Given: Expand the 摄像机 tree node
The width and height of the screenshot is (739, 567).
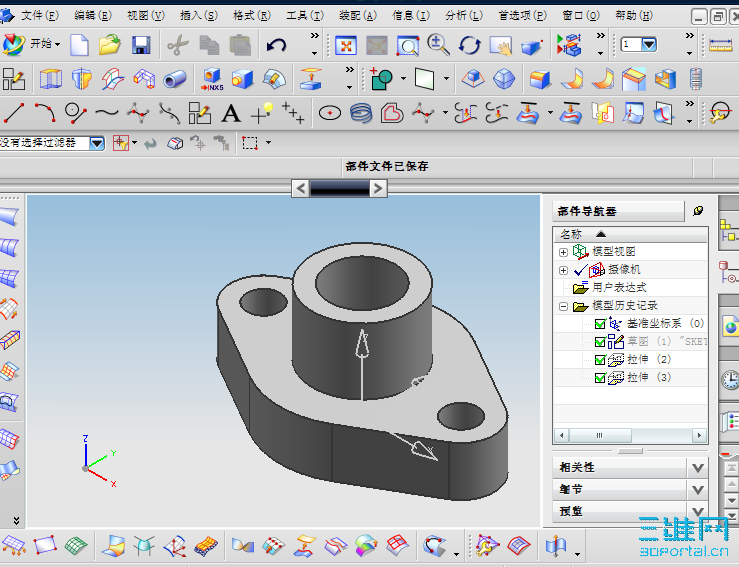Looking at the screenshot, I should pos(563,271).
